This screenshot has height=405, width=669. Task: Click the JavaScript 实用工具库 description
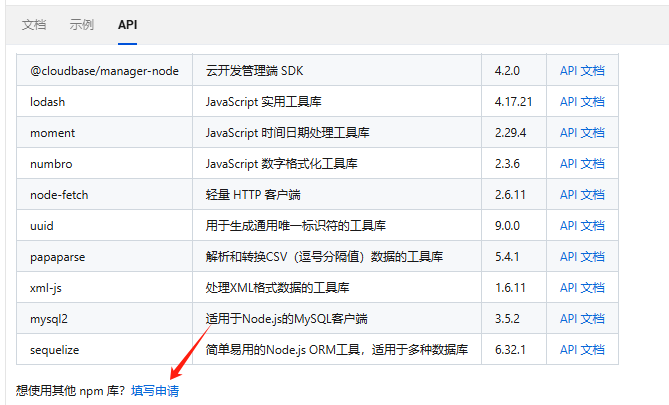click(263, 102)
